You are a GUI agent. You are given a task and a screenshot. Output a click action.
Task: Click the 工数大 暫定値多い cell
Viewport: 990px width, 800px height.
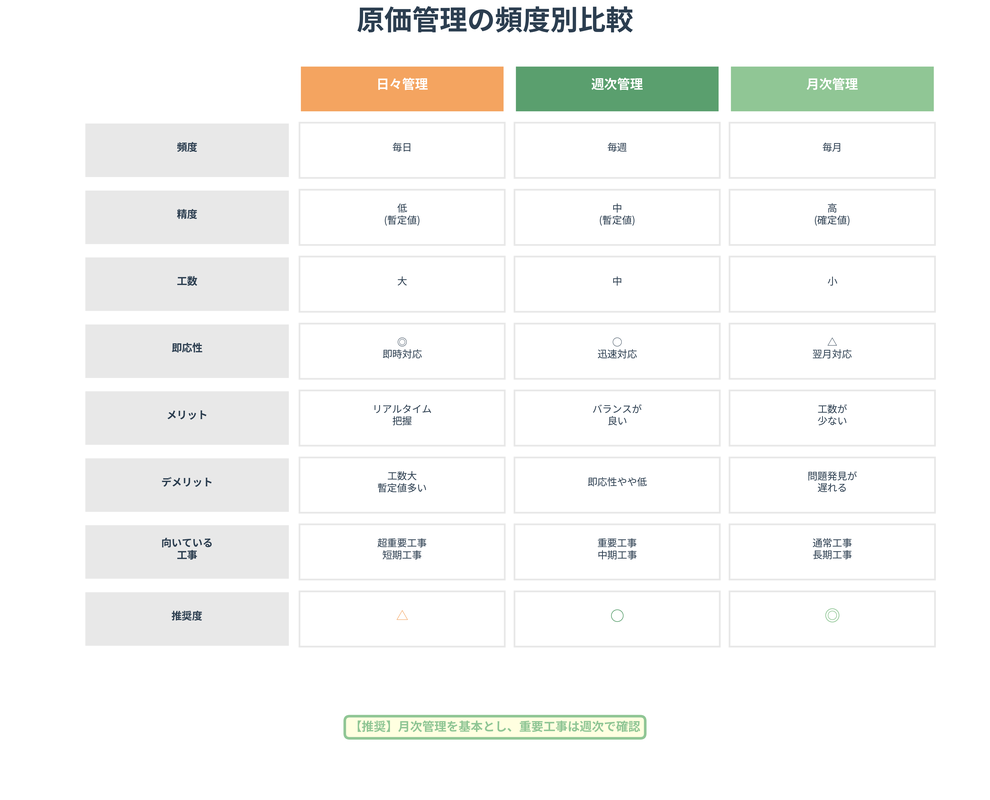(402, 485)
